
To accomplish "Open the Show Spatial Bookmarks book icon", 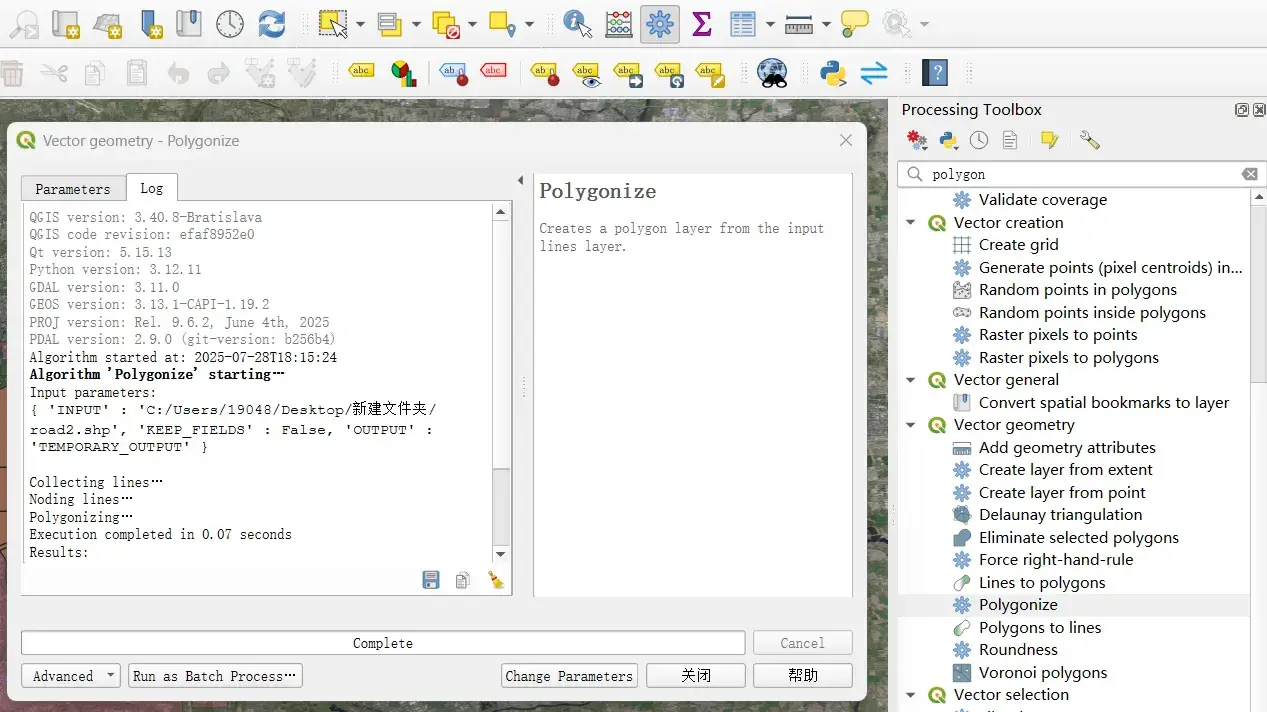I will [x=189, y=24].
